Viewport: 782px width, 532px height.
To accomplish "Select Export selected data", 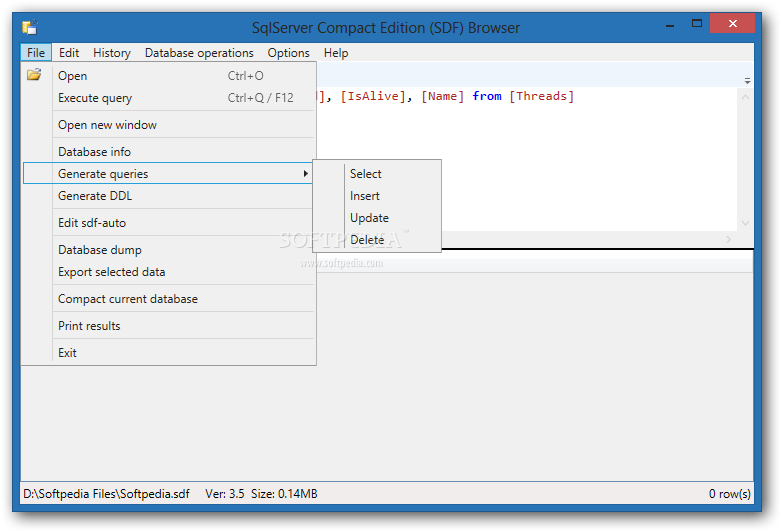I will pyautogui.click(x=169, y=272).
